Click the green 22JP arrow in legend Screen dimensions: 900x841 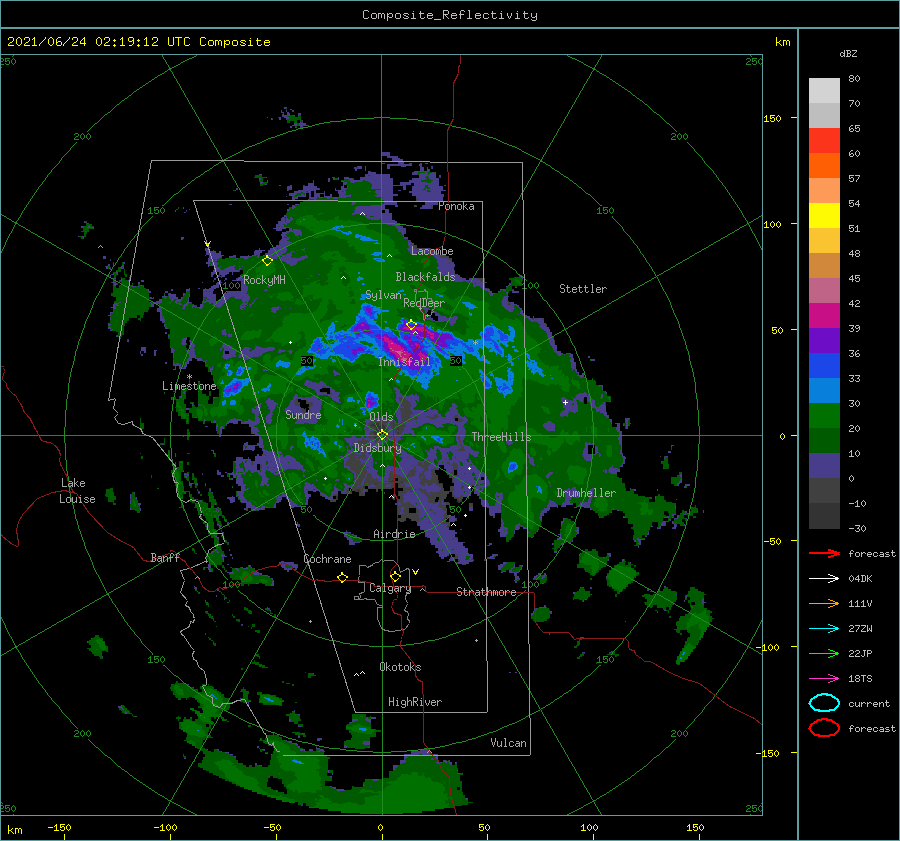pyautogui.click(x=824, y=653)
